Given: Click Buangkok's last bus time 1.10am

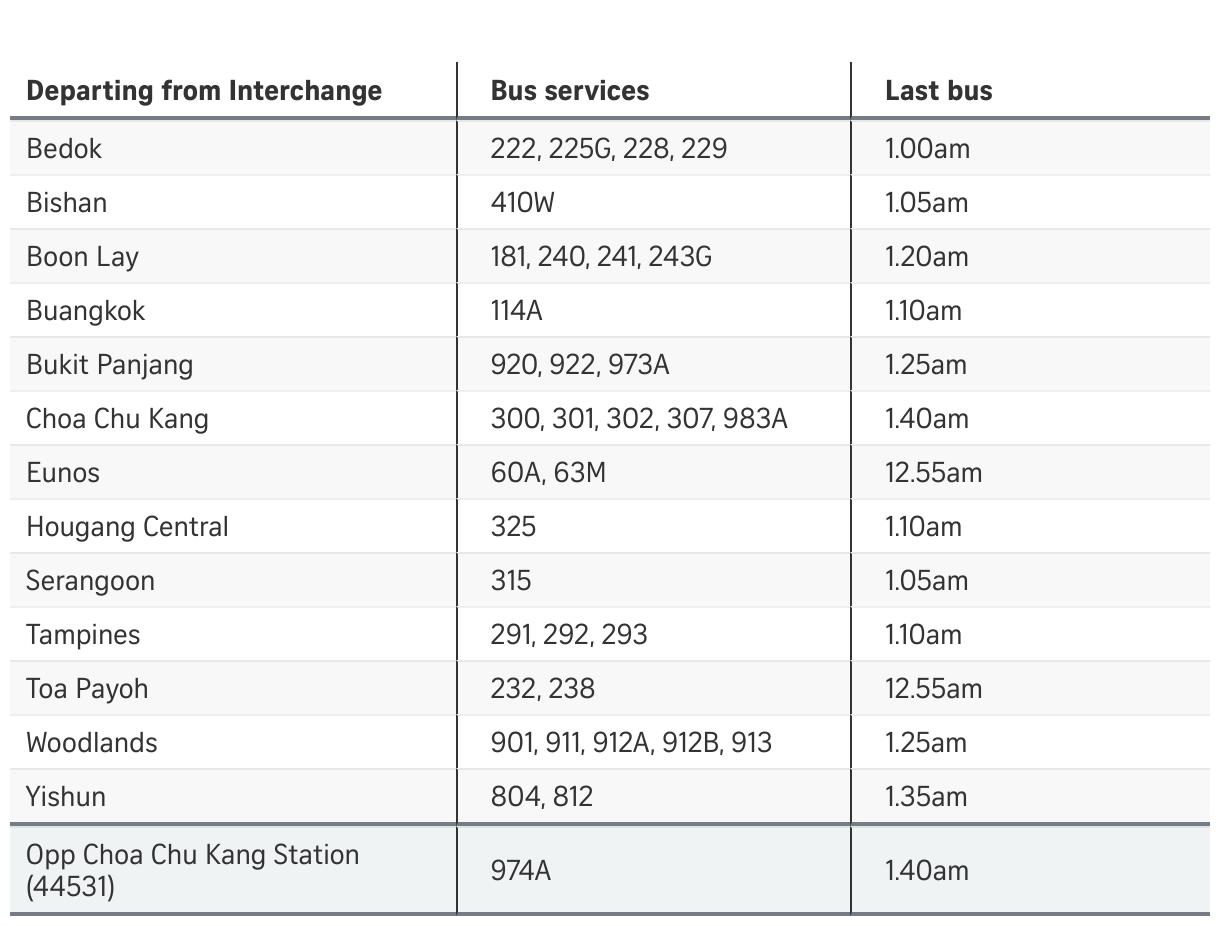Looking at the screenshot, I should click(x=923, y=311).
